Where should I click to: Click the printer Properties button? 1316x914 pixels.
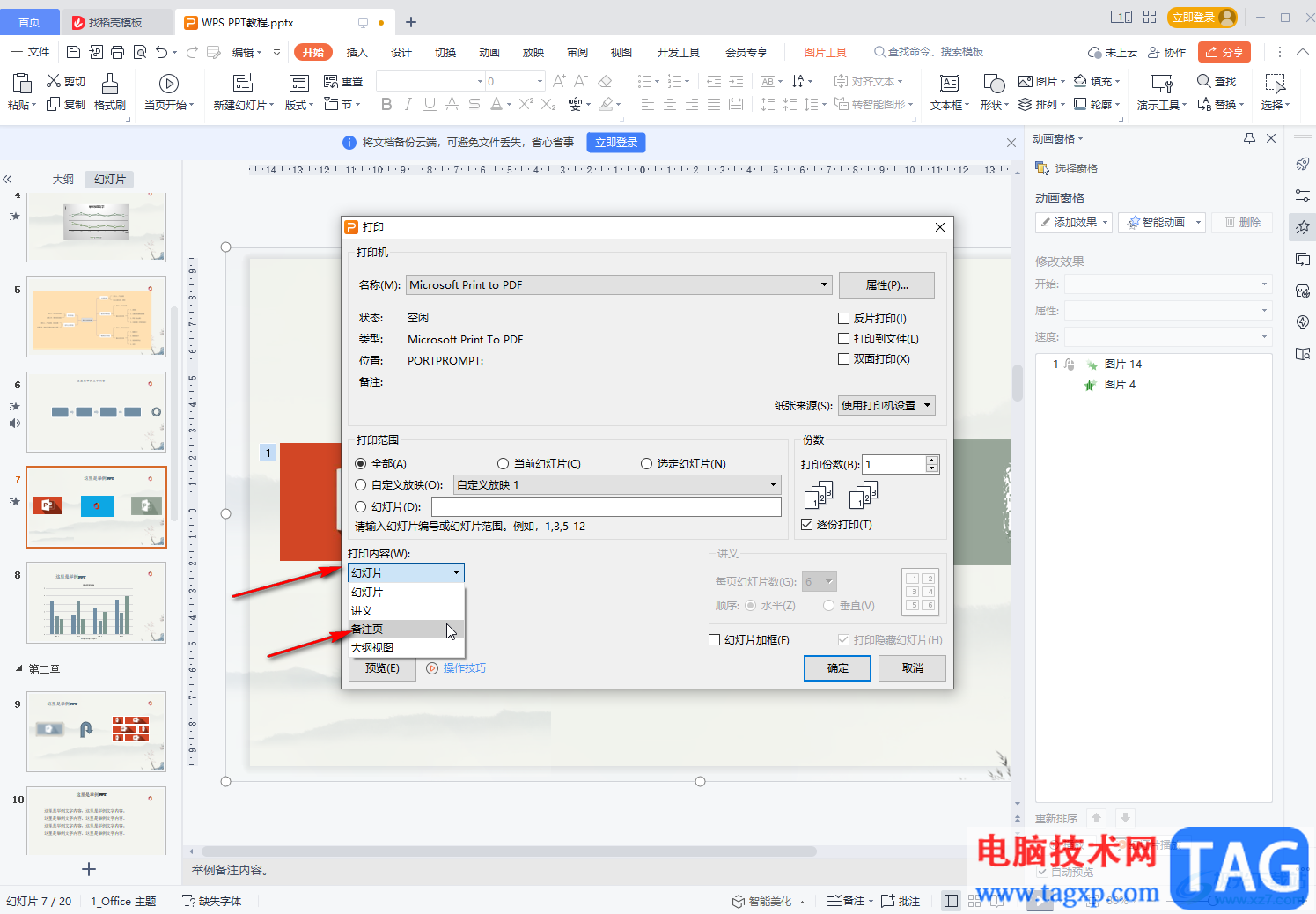(x=886, y=284)
